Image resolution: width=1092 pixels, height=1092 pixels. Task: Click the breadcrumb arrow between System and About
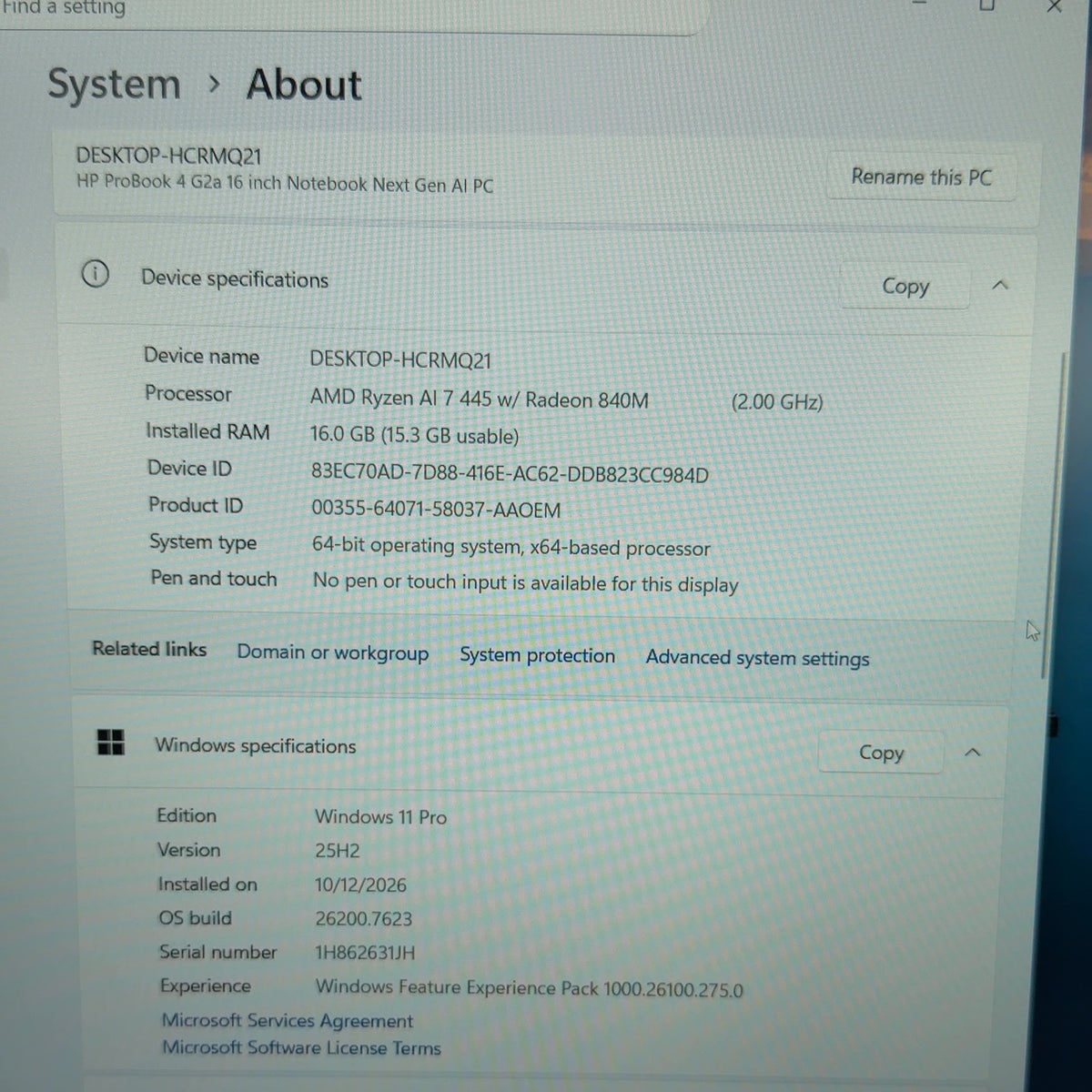pos(214,85)
